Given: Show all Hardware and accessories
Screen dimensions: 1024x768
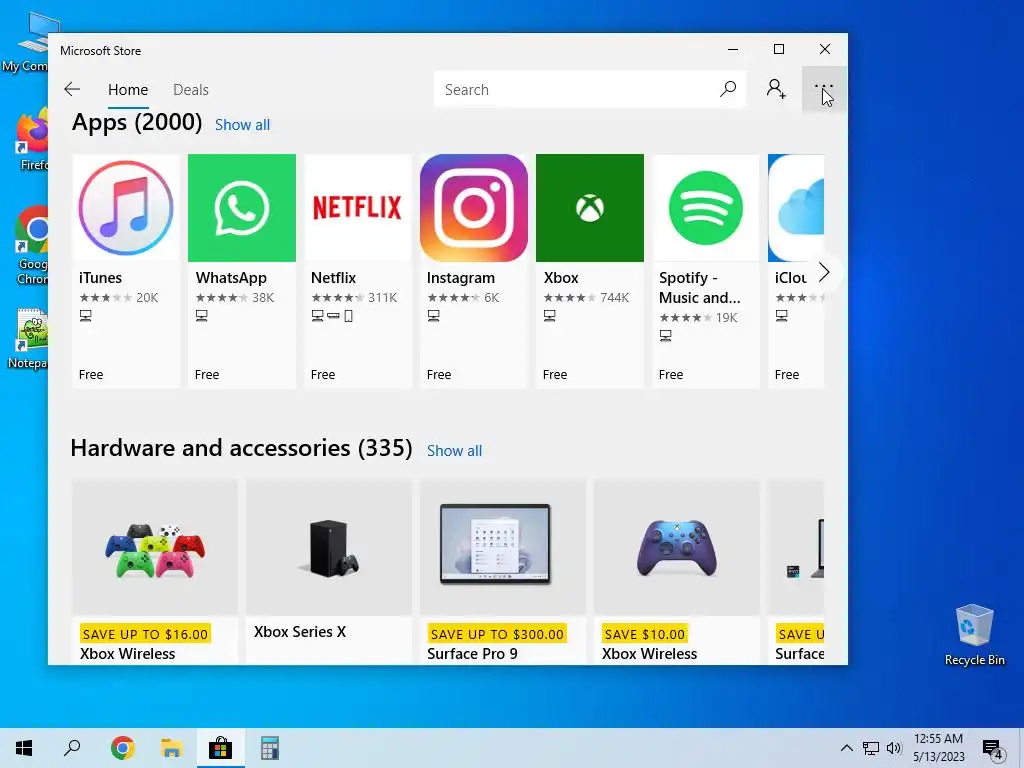Looking at the screenshot, I should pos(455,451).
